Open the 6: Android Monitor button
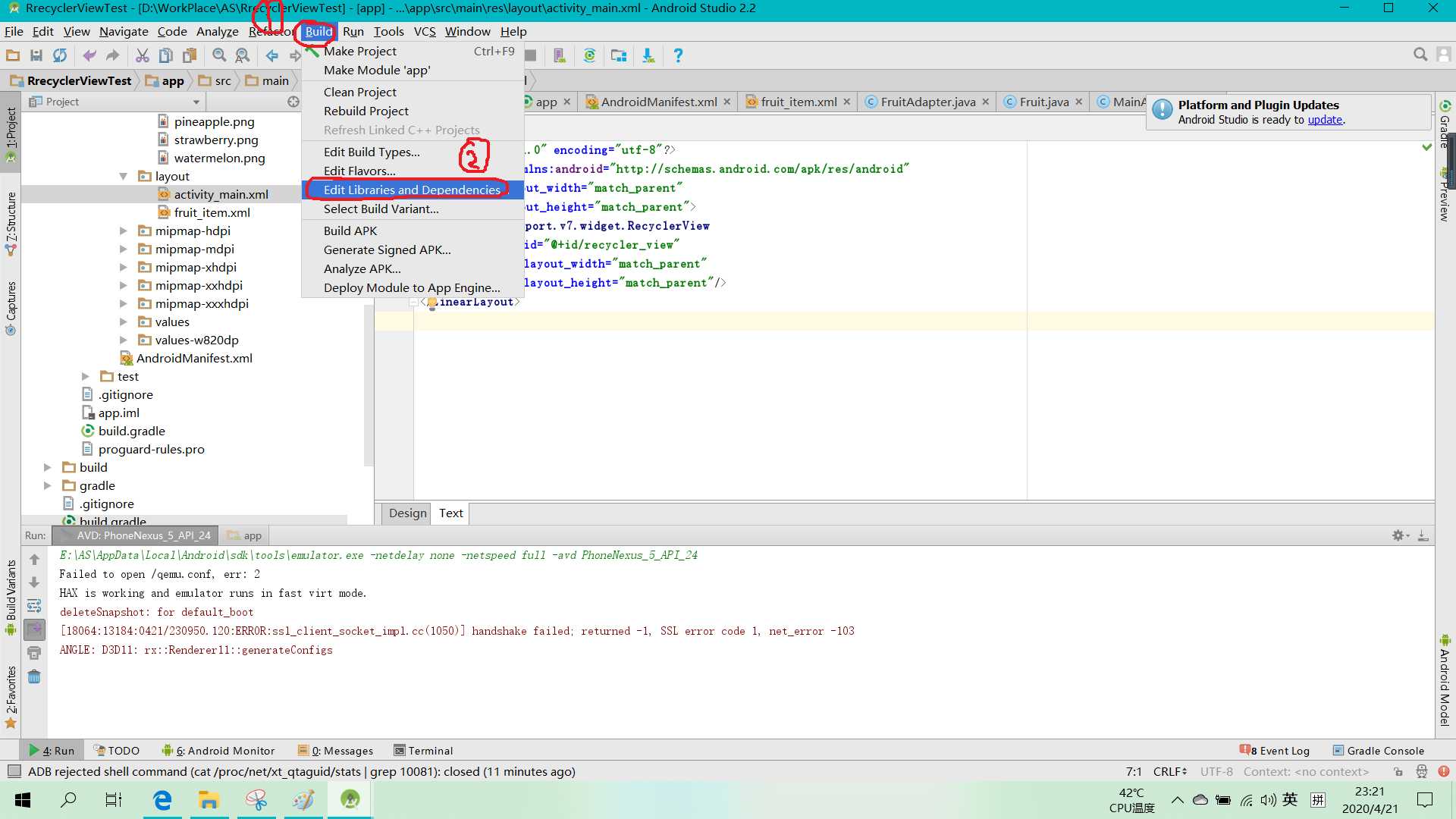Screen dimensions: 1456x819 pyautogui.click(x=218, y=751)
